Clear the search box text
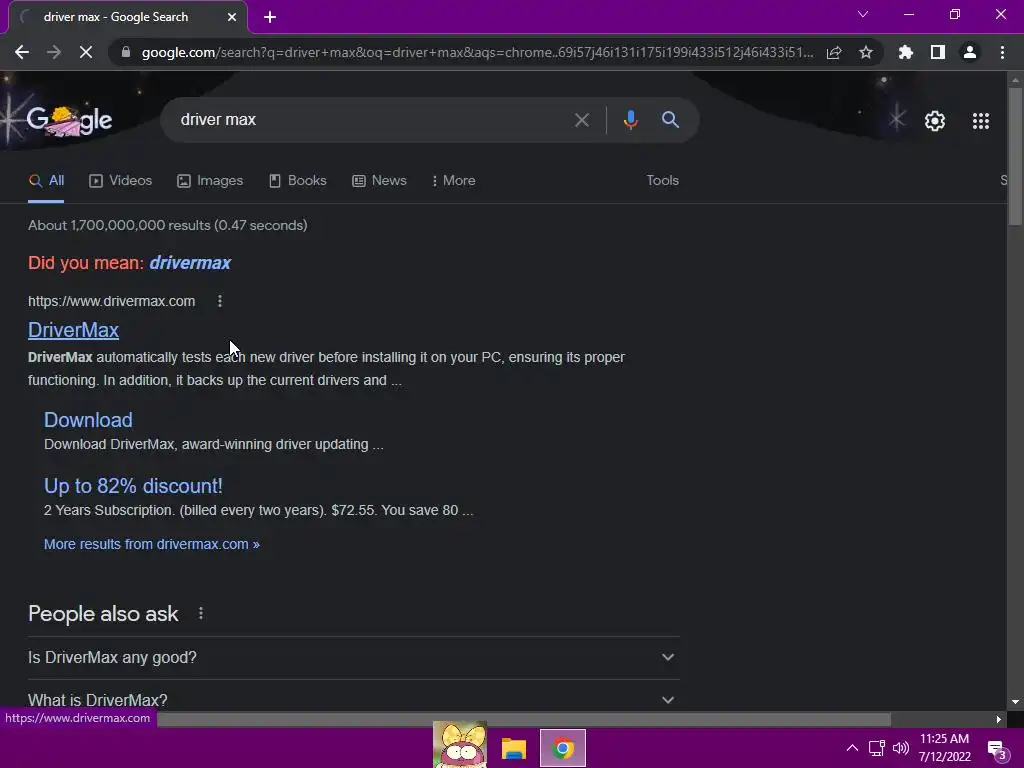This screenshot has width=1024, height=768. (582, 120)
